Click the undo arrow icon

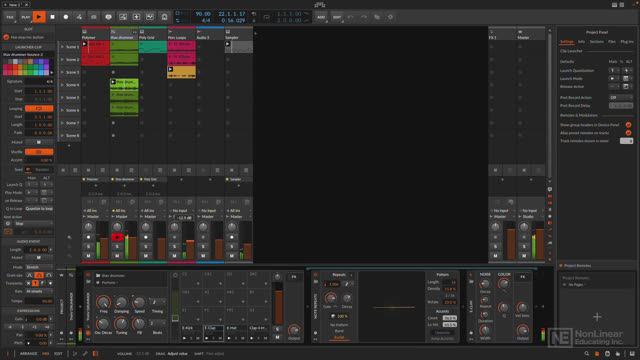click(351, 17)
